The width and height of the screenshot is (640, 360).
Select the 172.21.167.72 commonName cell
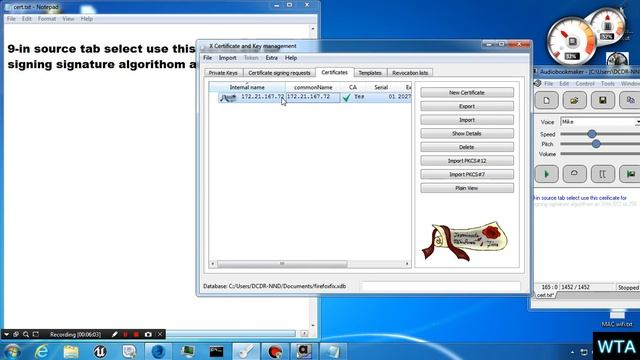[313, 97]
